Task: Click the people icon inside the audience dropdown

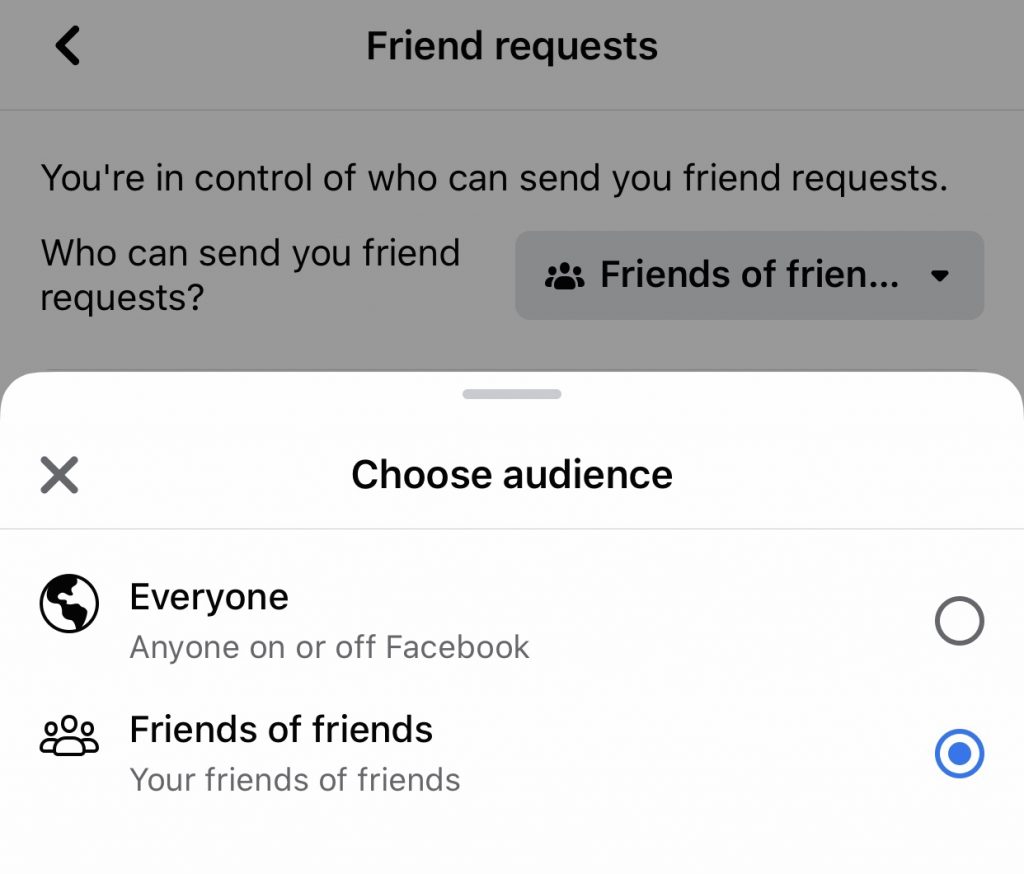Action: coord(564,276)
